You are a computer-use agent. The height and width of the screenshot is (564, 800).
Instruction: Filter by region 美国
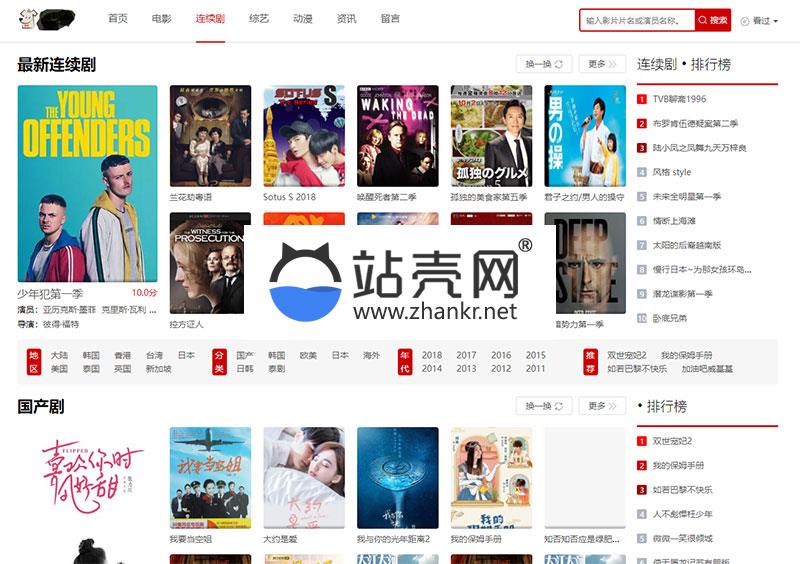(x=59, y=369)
